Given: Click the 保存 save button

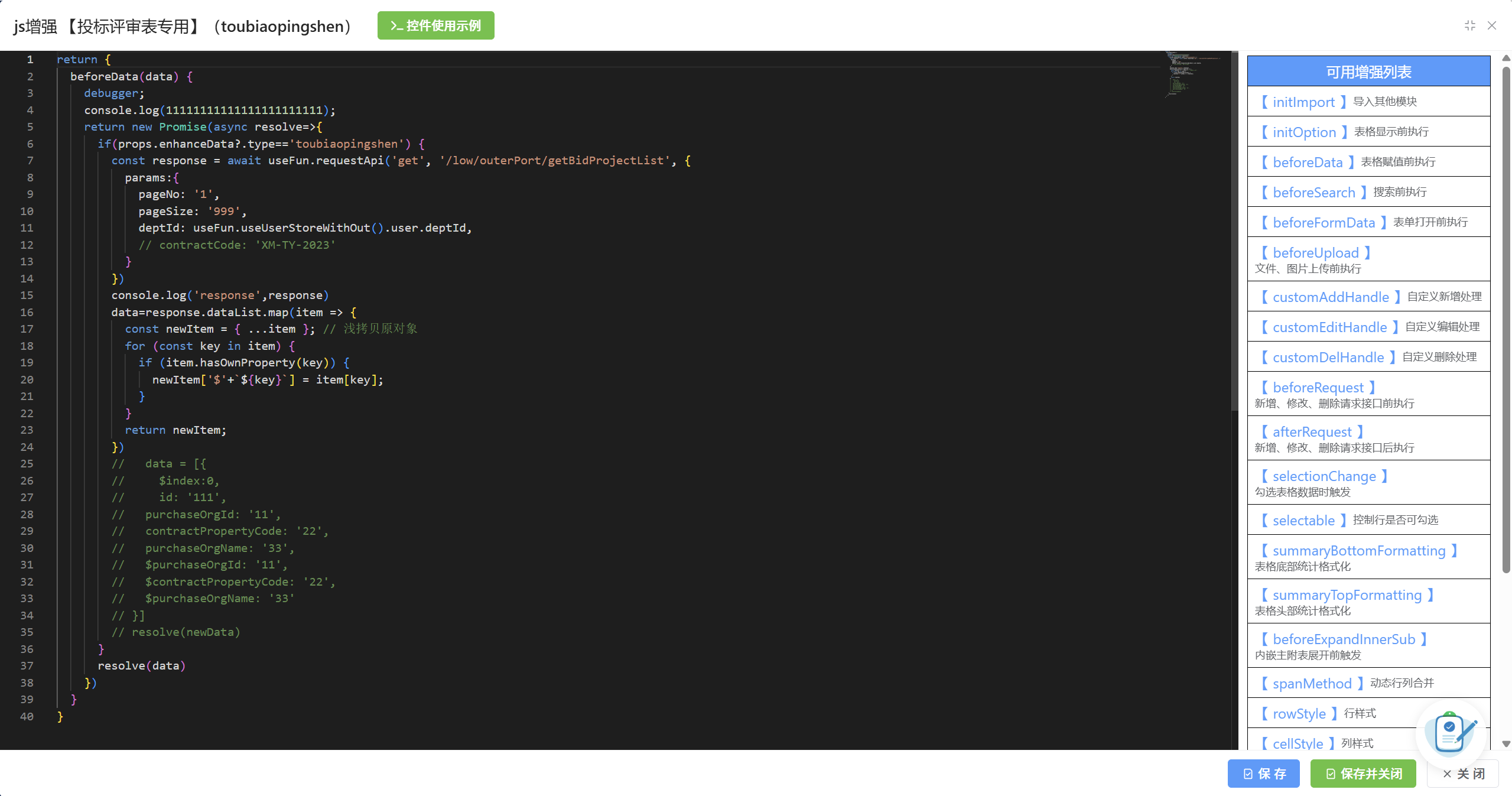Looking at the screenshot, I should click(1263, 774).
